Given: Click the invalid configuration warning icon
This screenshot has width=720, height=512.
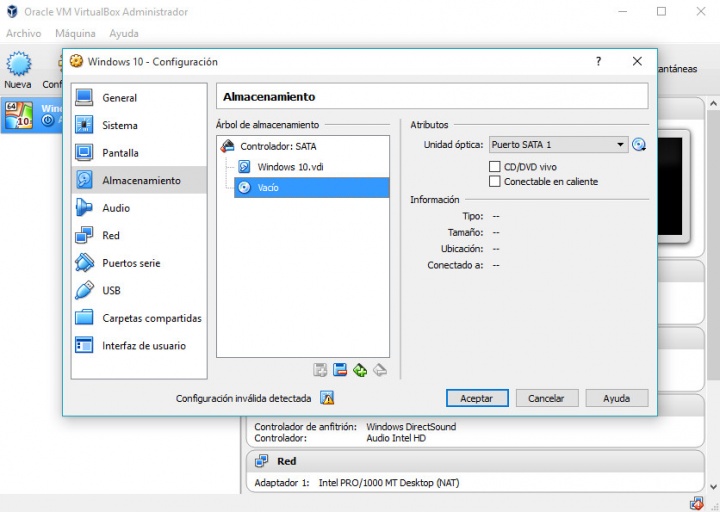Looking at the screenshot, I should [x=327, y=398].
